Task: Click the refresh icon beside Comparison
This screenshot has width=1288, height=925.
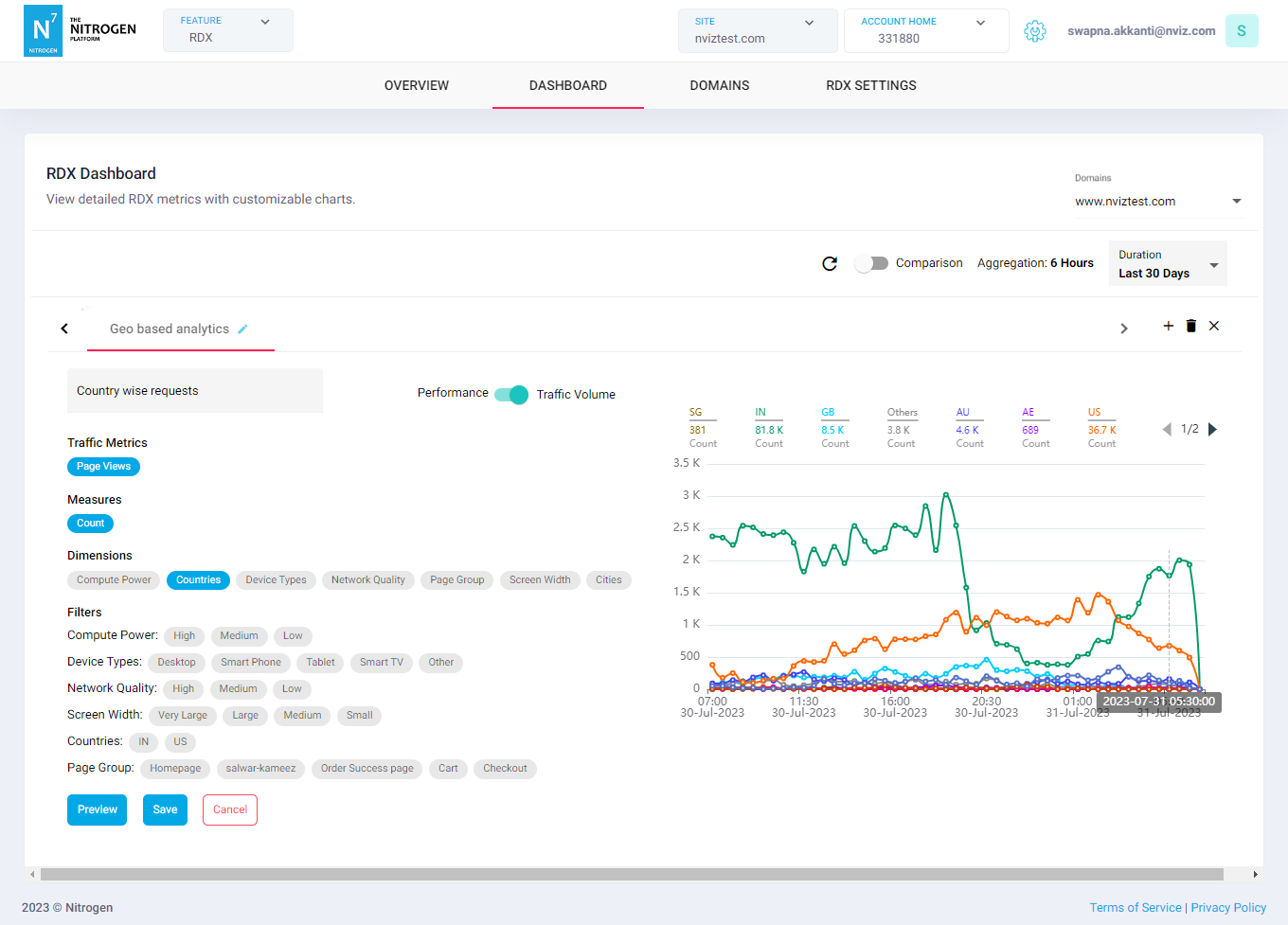Action: [830, 263]
